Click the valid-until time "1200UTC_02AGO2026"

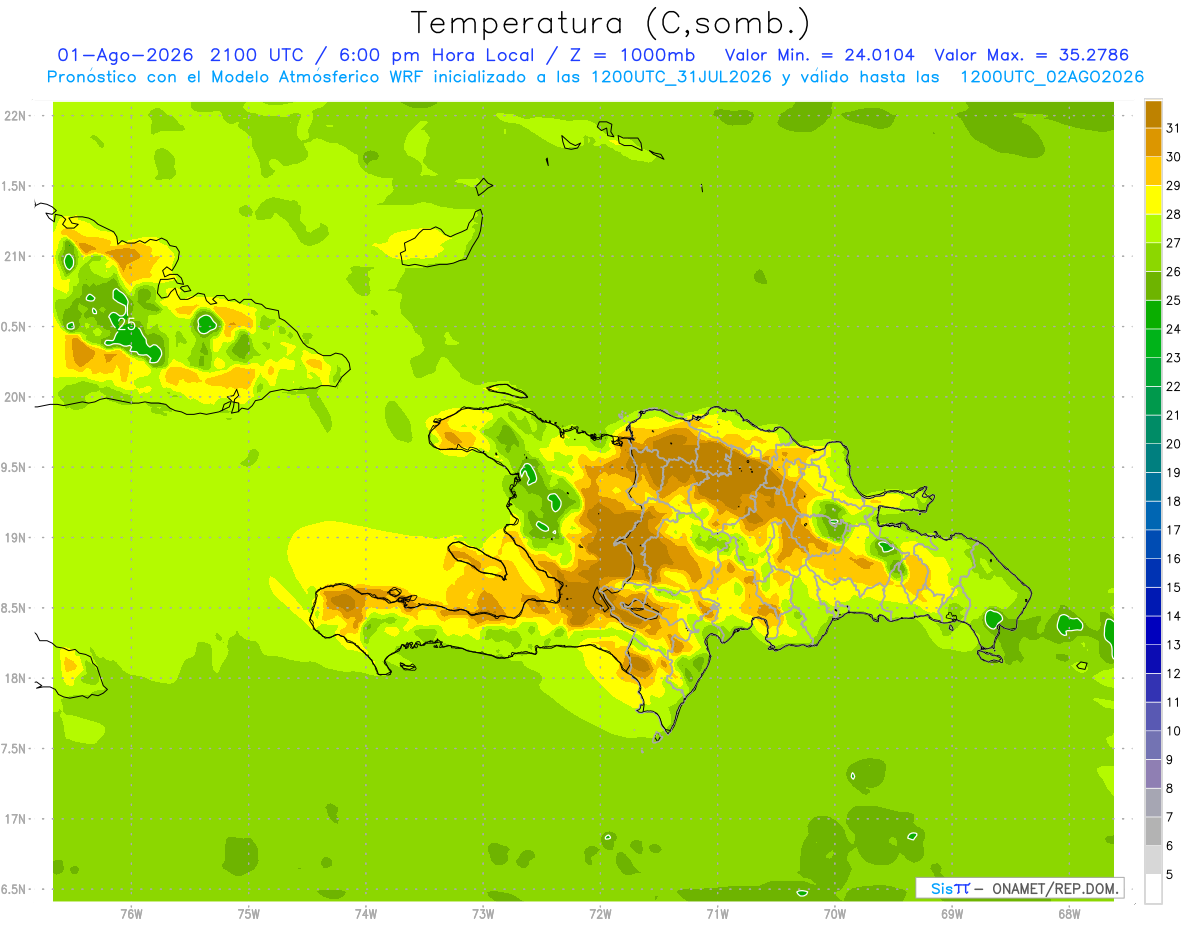(1052, 77)
